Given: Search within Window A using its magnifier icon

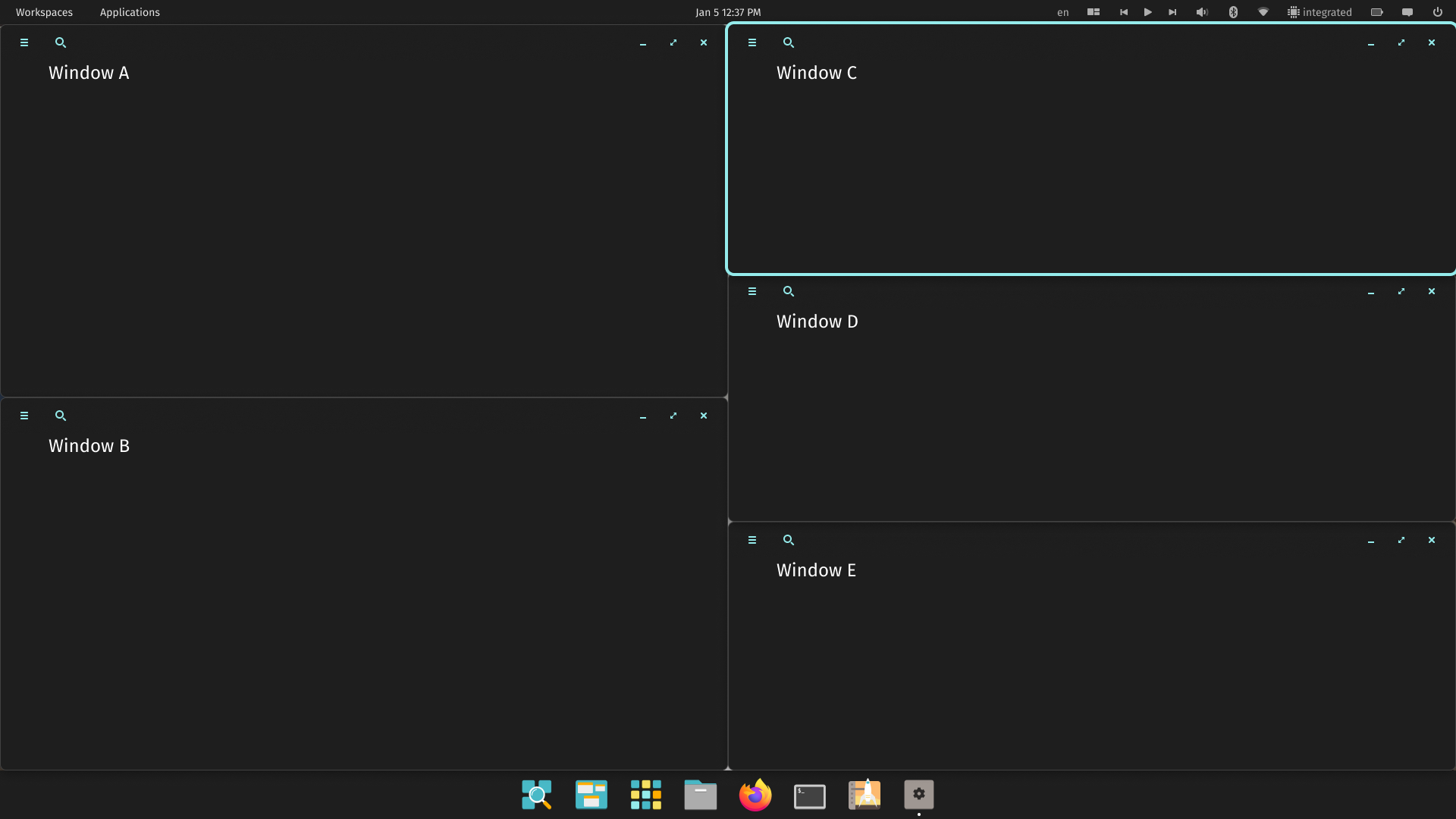Looking at the screenshot, I should pyautogui.click(x=61, y=42).
